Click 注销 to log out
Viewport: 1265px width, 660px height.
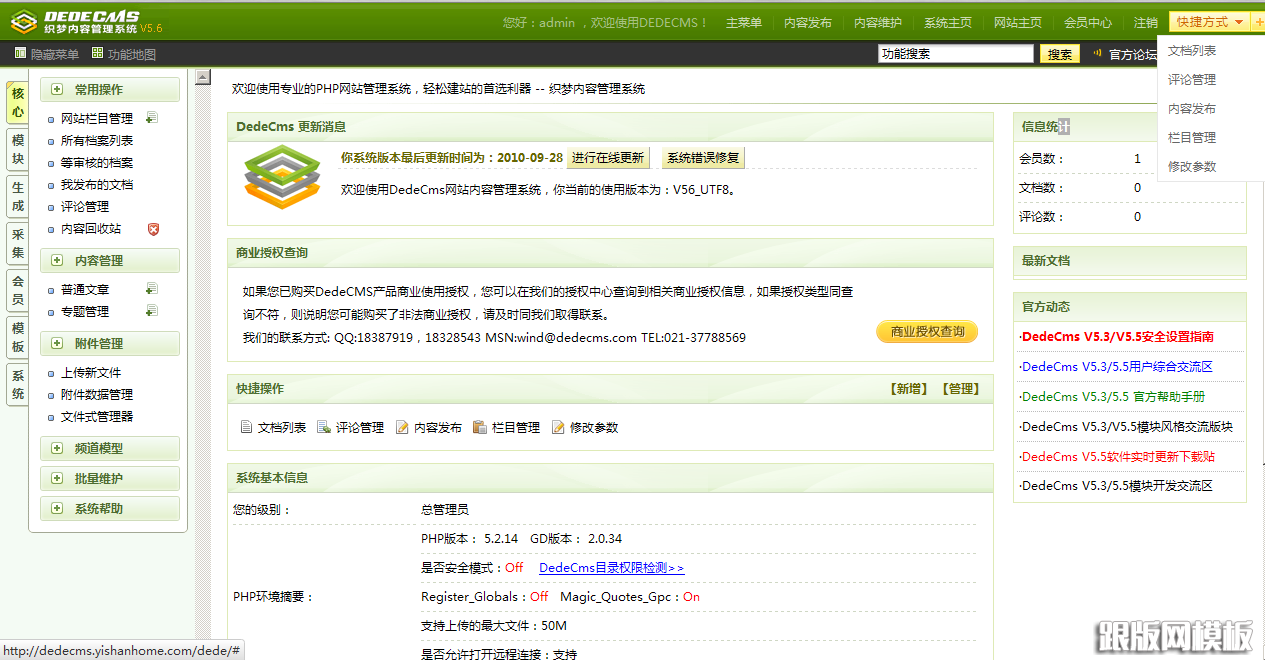pyautogui.click(x=1146, y=23)
